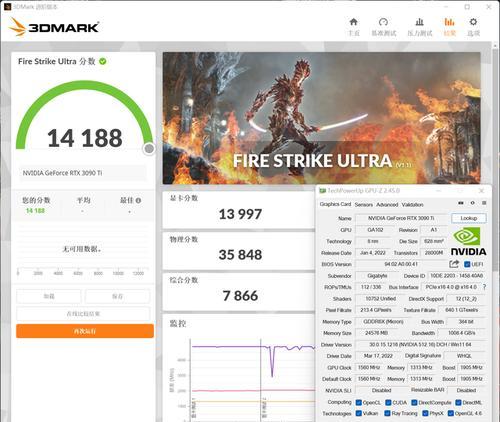Open GPU-Z hamburger menu icon
The width and height of the screenshot is (500, 422).
pos(484,203)
